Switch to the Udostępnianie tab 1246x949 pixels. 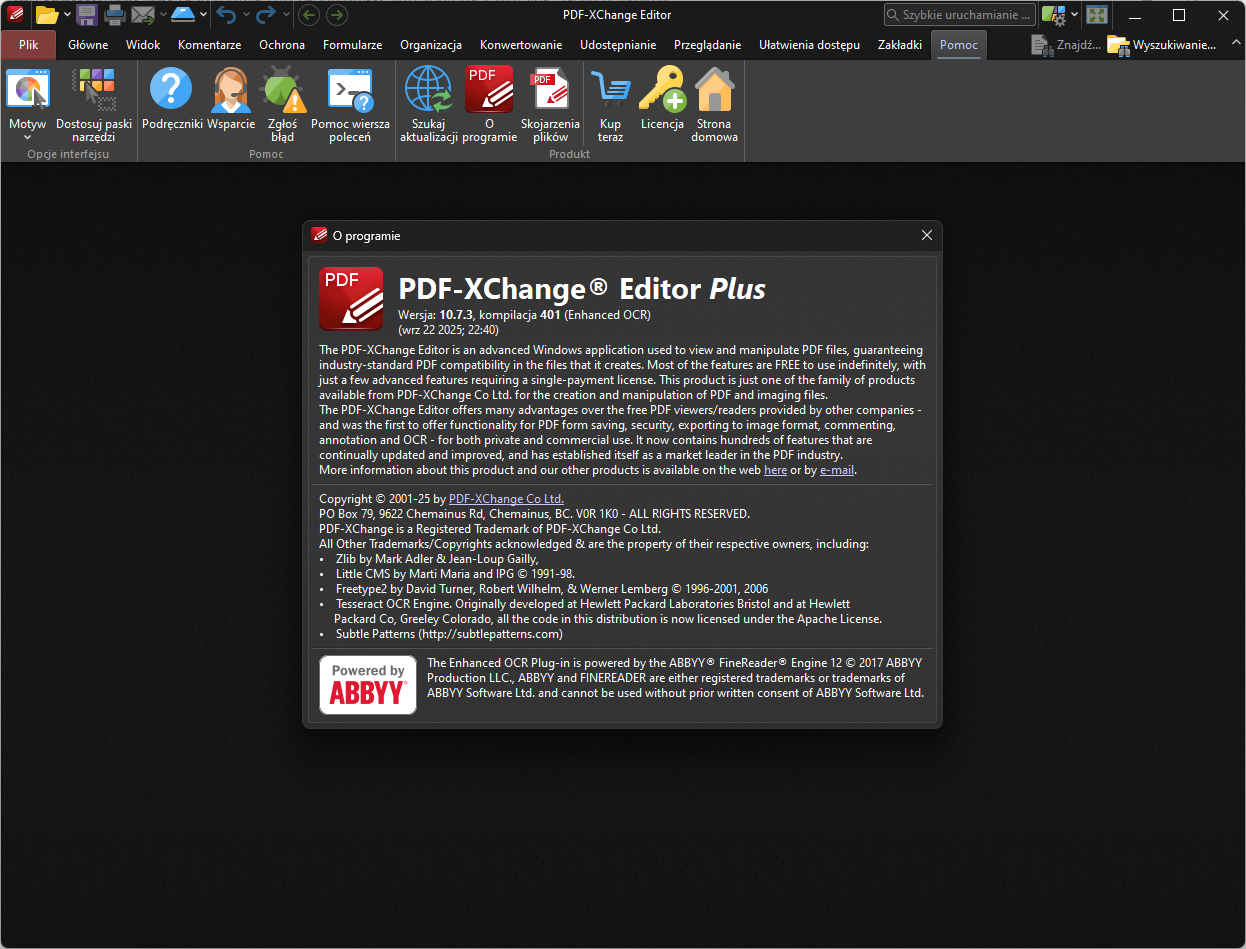point(618,44)
